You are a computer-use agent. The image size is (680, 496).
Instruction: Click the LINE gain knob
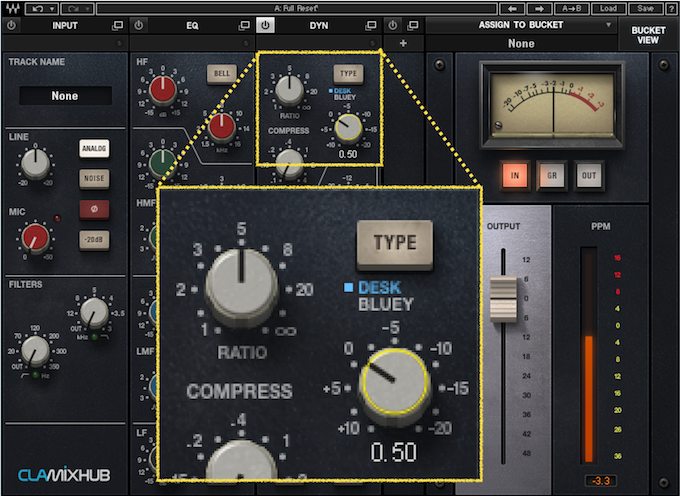pyautogui.click(x=35, y=163)
